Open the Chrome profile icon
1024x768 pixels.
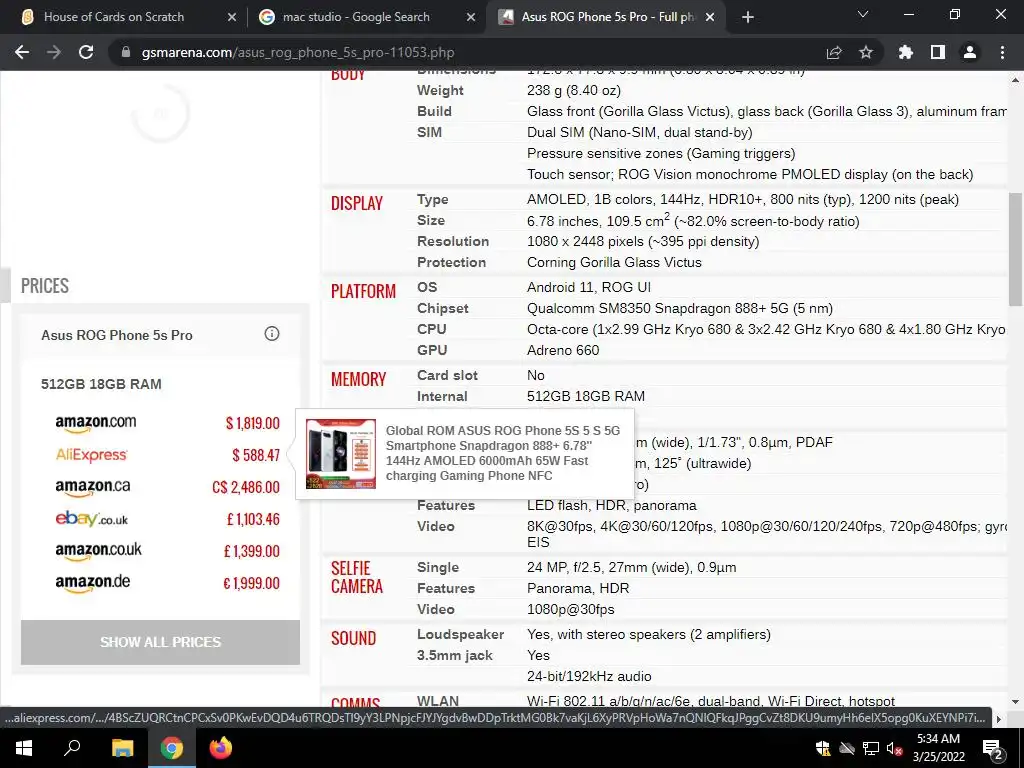coord(970,52)
